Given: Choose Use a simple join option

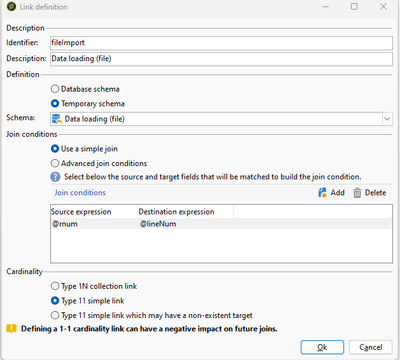Looking at the screenshot, I should (x=55, y=149).
